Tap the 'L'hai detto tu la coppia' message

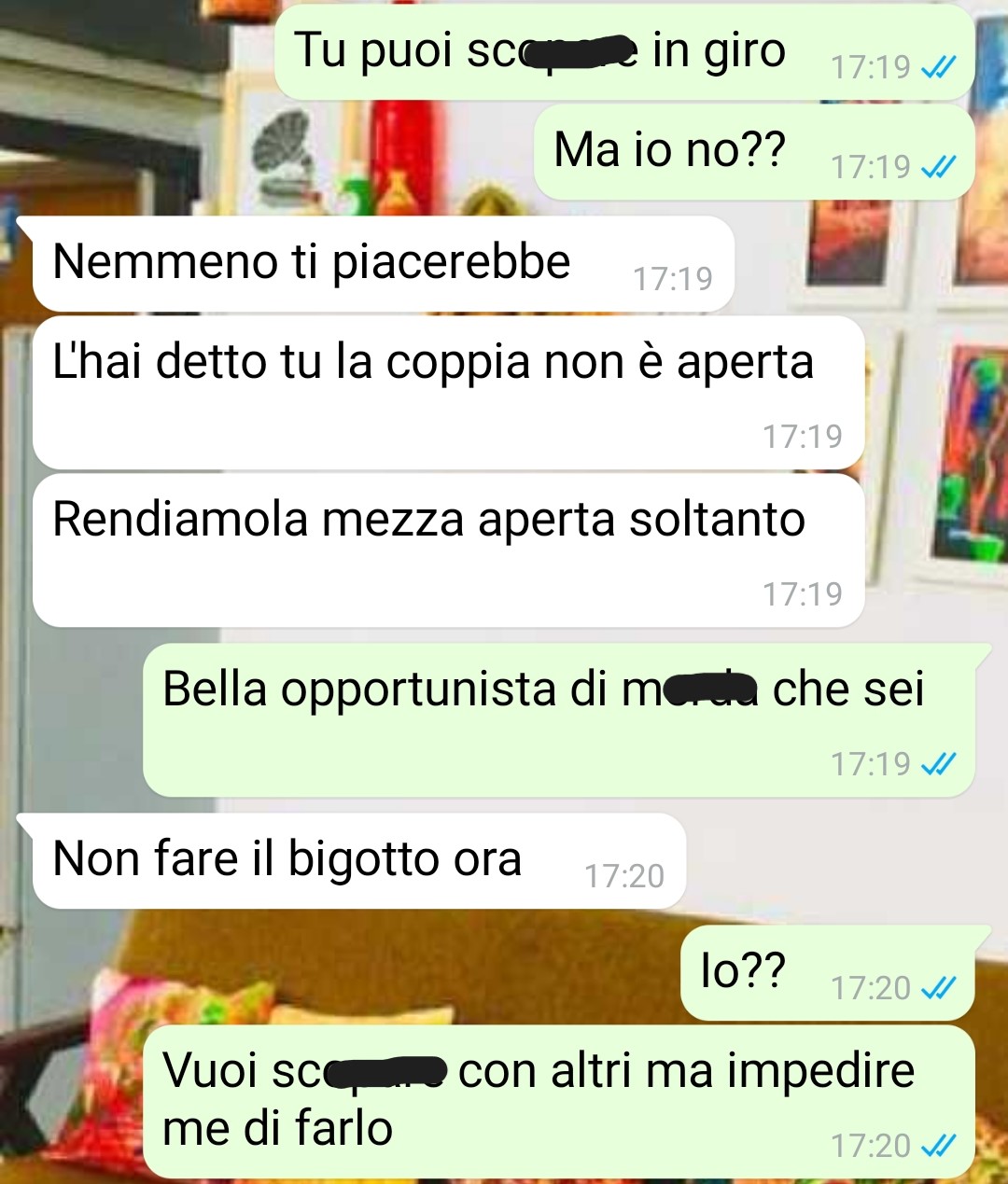pos(448,393)
